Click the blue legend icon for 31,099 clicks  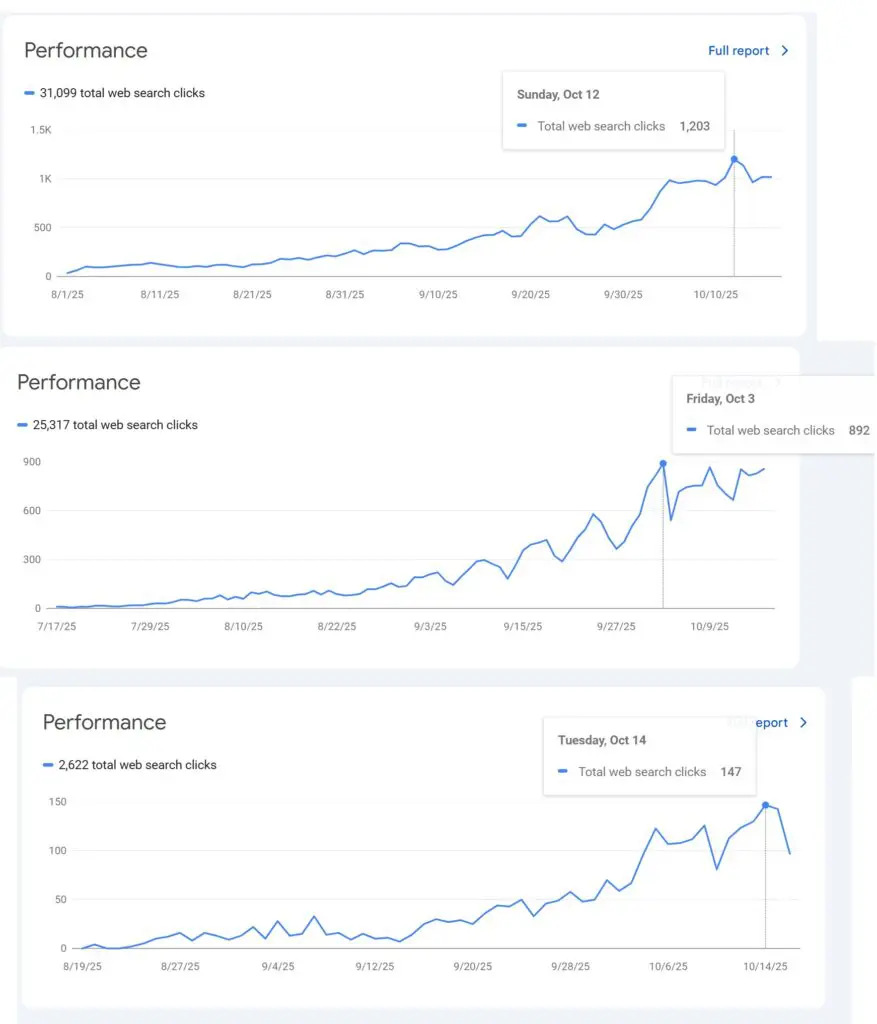[x=28, y=92]
